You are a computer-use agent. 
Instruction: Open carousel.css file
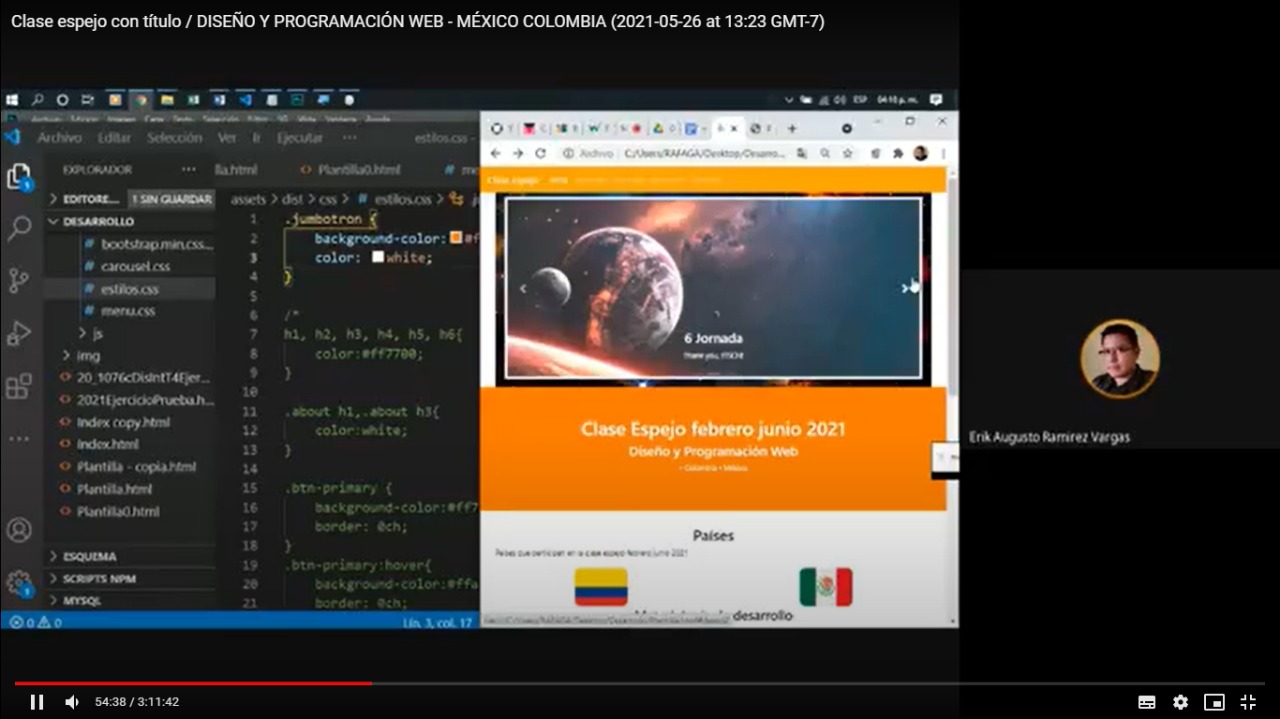pyautogui.click(x=135, y=266)
